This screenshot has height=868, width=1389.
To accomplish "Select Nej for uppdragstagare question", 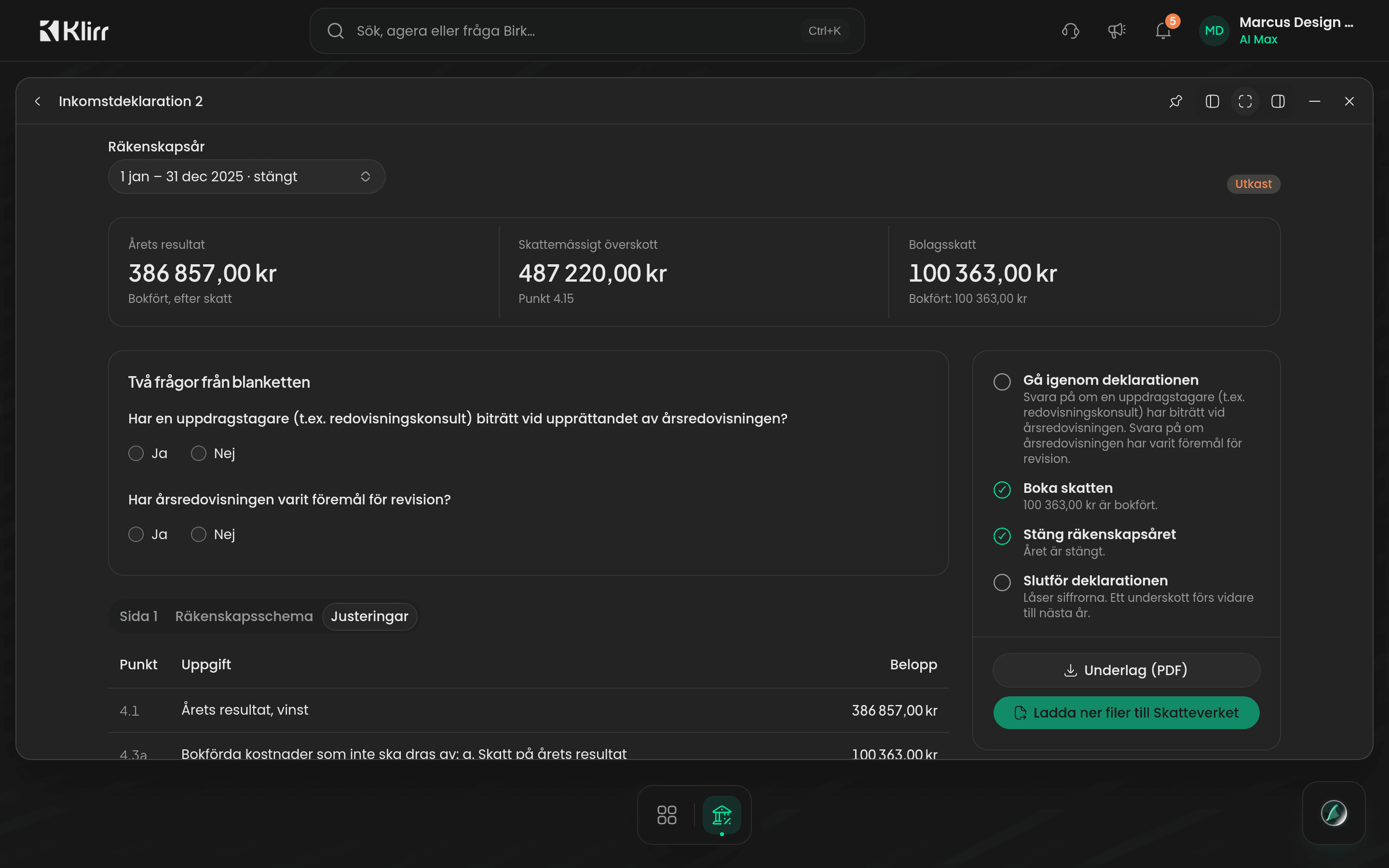I will click(x=199, y=453).
